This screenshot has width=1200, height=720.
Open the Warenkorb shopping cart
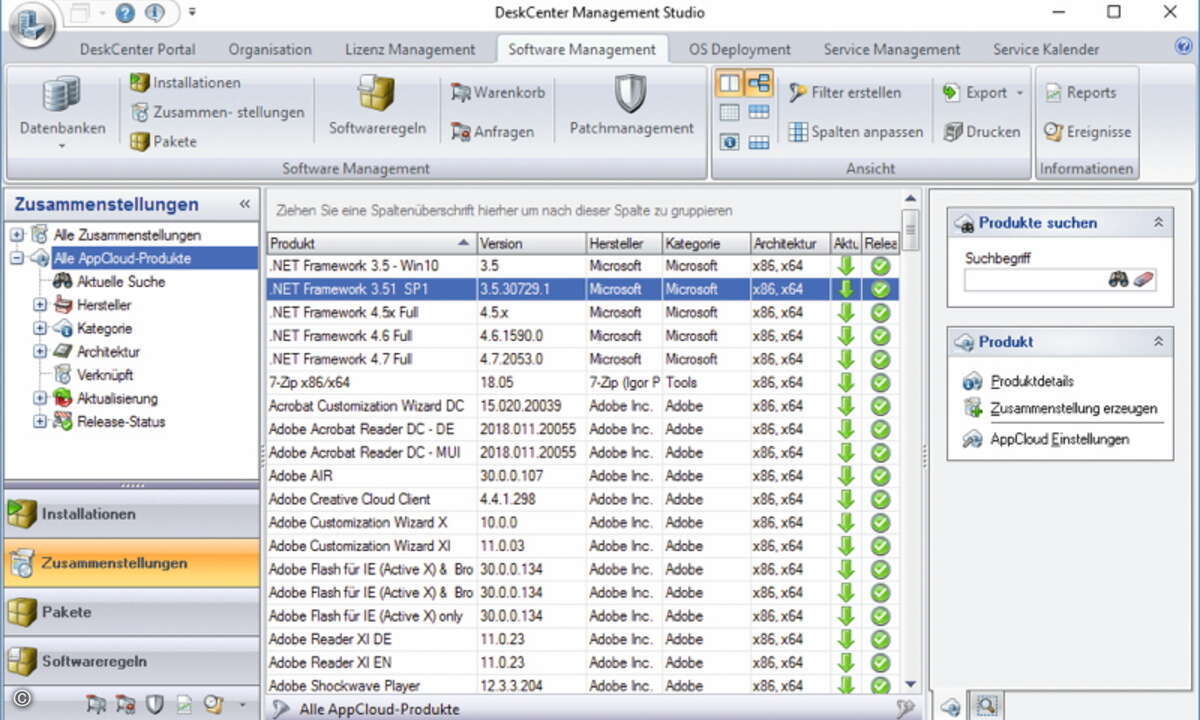tap(498, 92)
